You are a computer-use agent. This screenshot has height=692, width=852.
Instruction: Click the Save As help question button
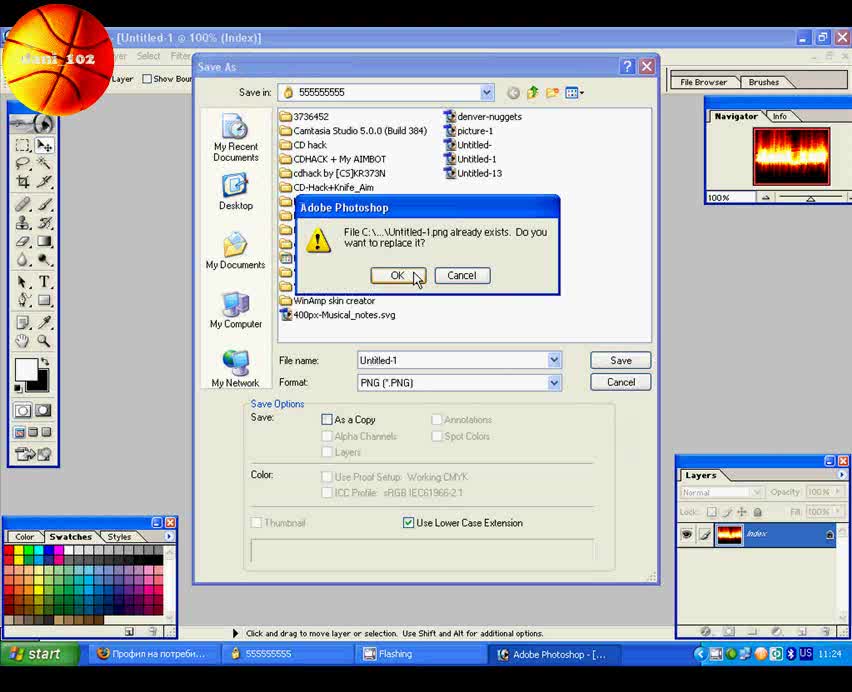[x=627, y=66]
